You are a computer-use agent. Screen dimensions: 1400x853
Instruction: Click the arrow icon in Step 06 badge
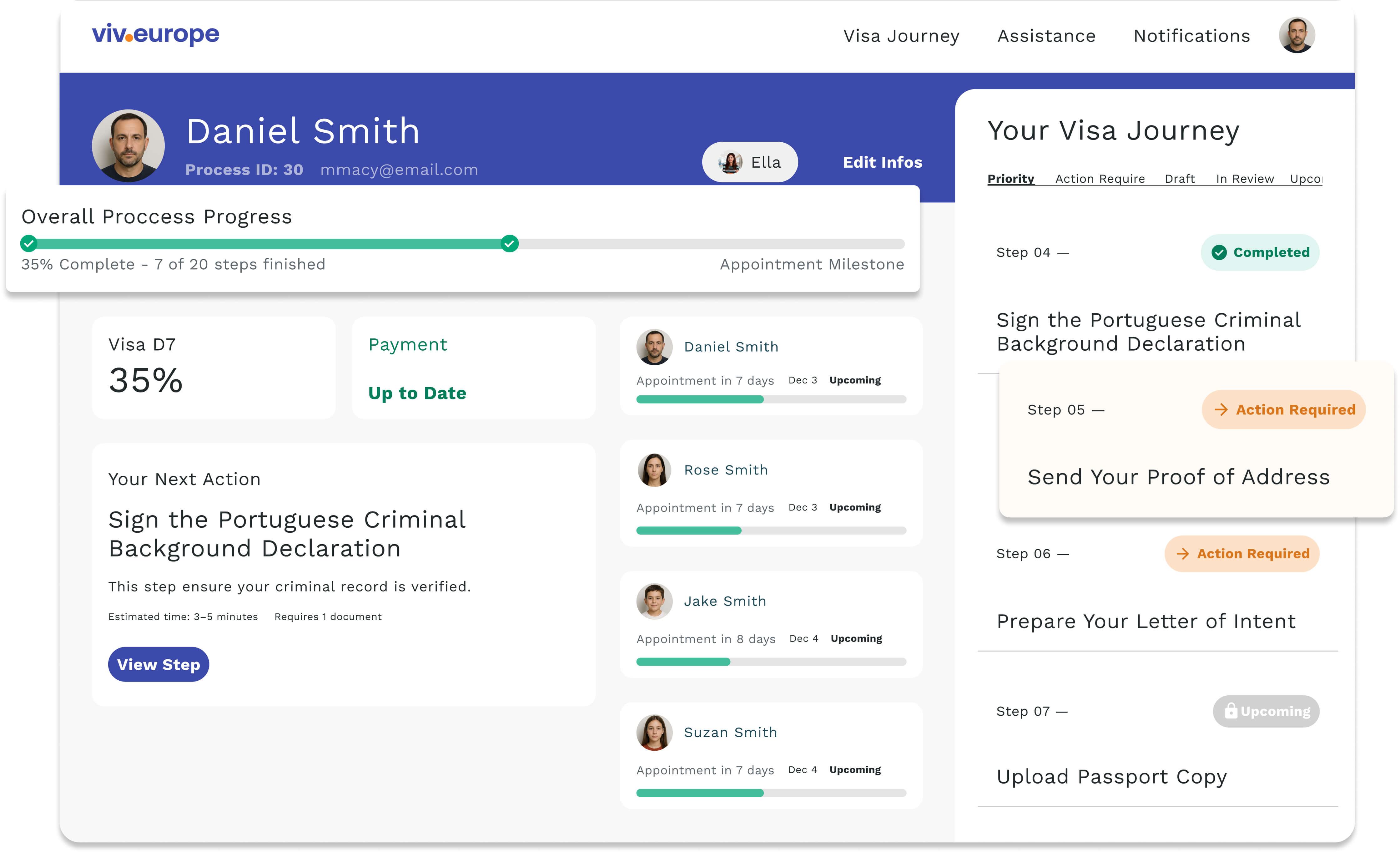click(1182, 554)
